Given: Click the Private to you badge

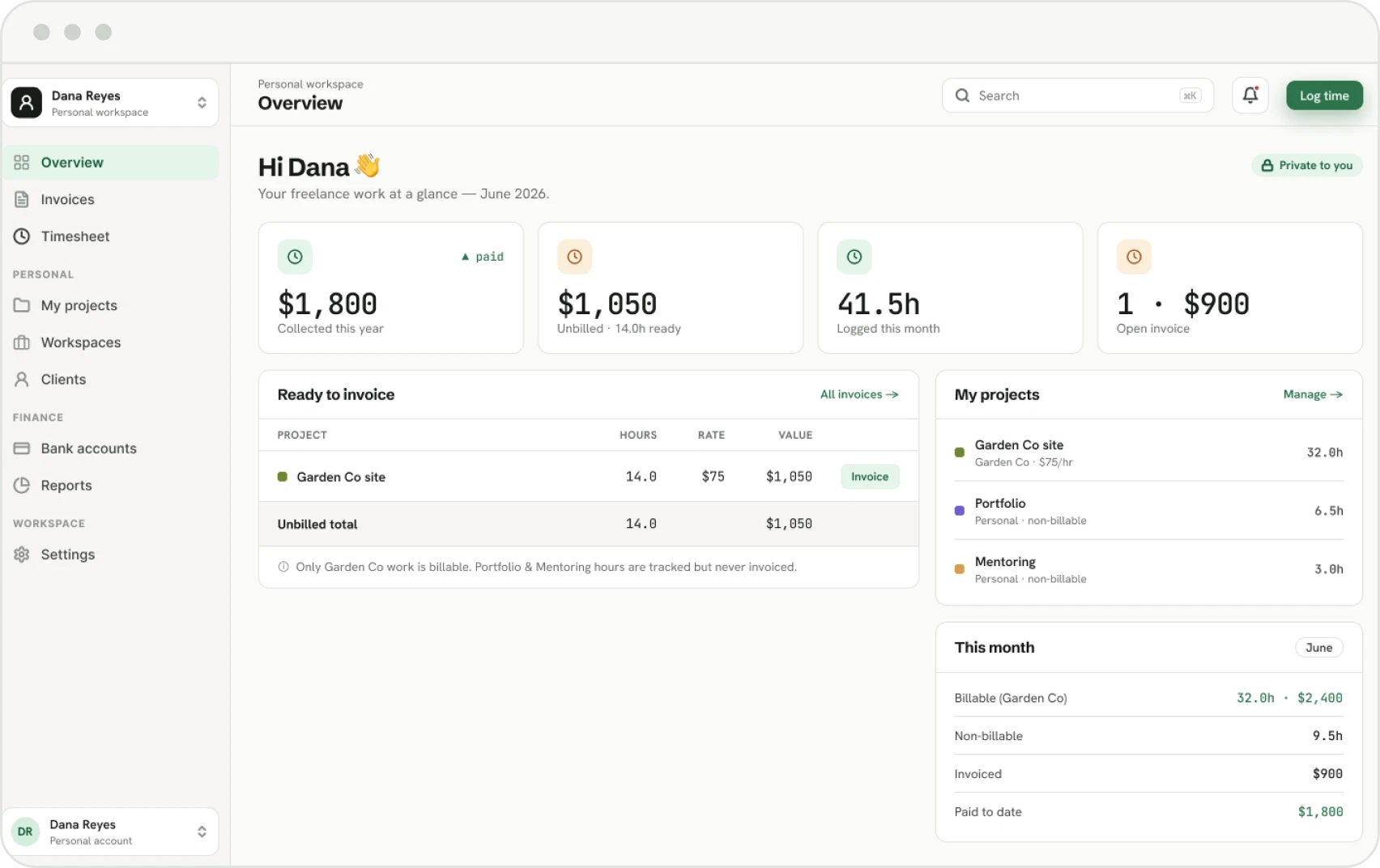Looking at the screenshot, I should [1307, 165].
